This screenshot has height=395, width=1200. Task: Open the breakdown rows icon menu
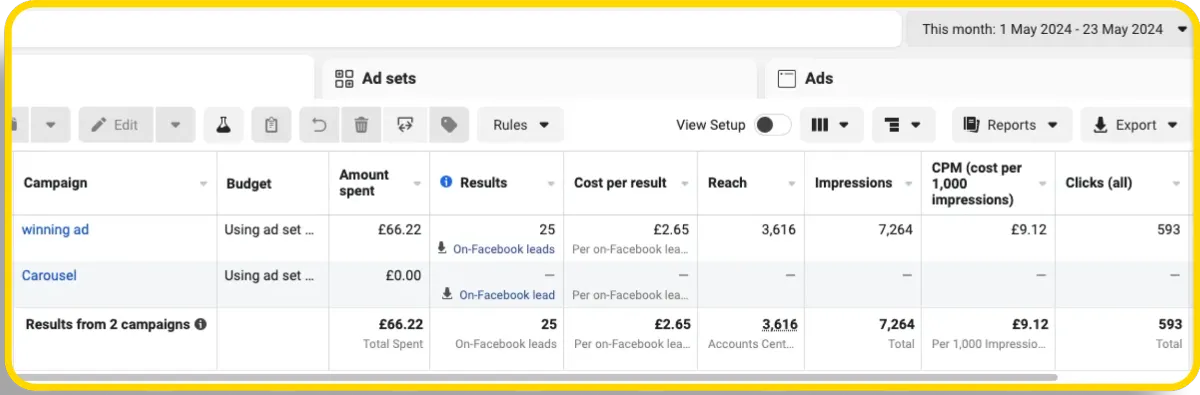pyautogui.click(x=904, y=125)
